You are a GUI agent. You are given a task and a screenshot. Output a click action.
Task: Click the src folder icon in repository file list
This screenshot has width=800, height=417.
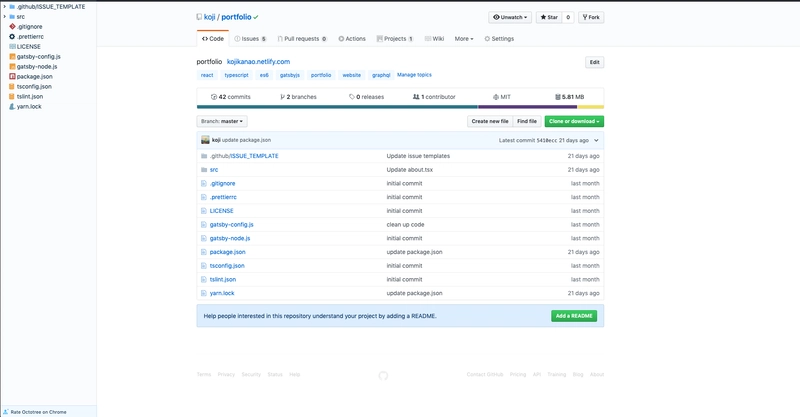click(201, 170)
